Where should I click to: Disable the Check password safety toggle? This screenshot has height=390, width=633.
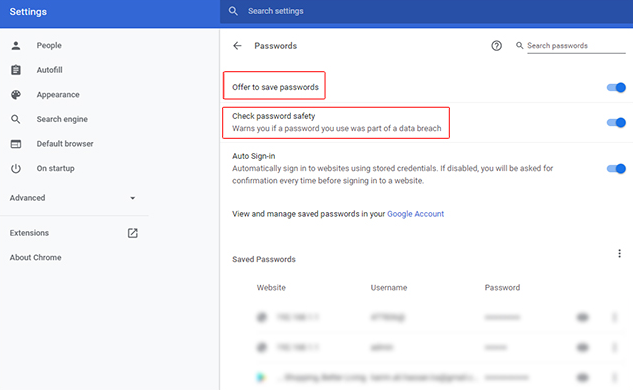point(616,122)
